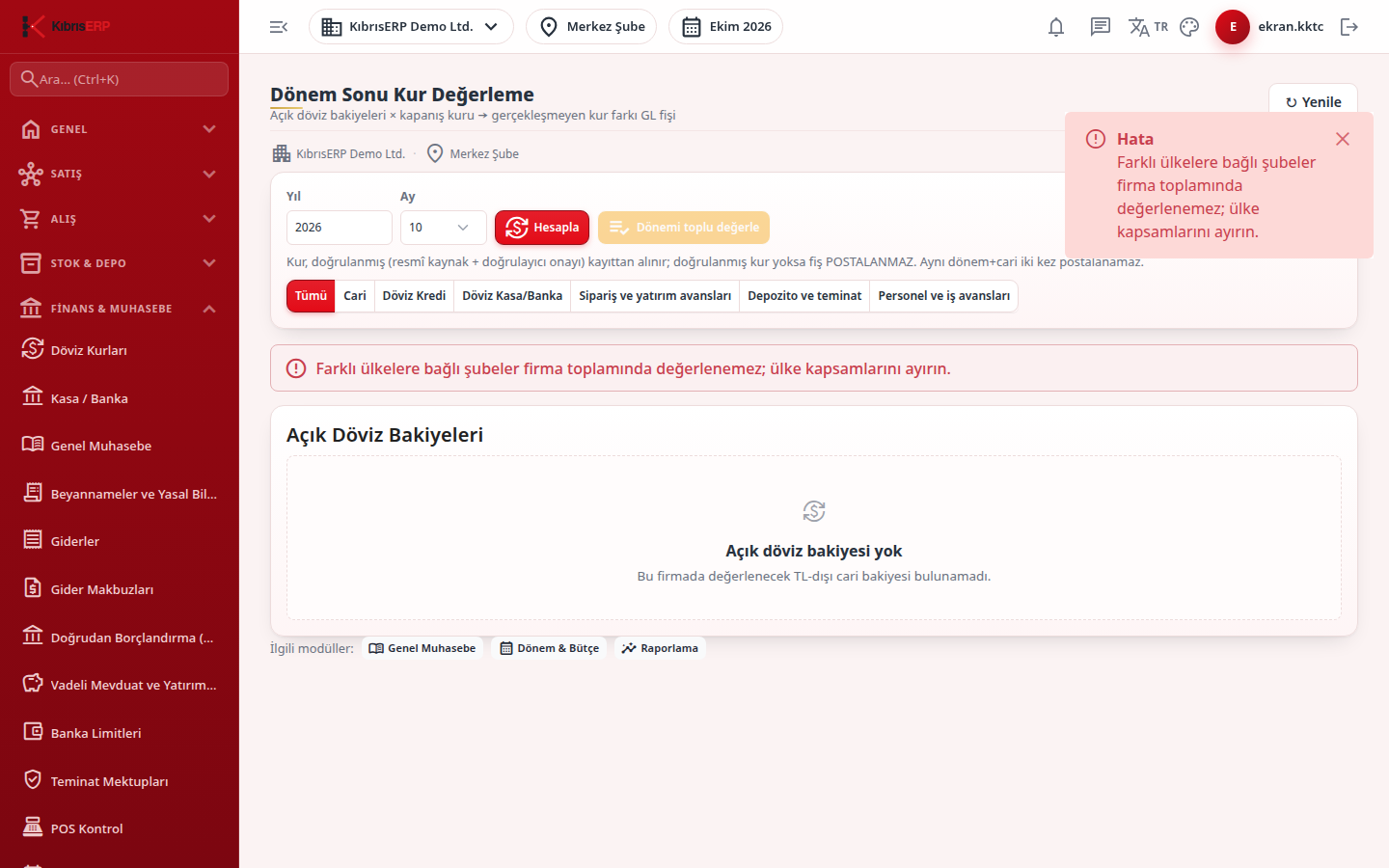This screenshot has width=1389, height=868.
Task: Open Gider Makbuzları module
Action: click(x=120, y=589)
